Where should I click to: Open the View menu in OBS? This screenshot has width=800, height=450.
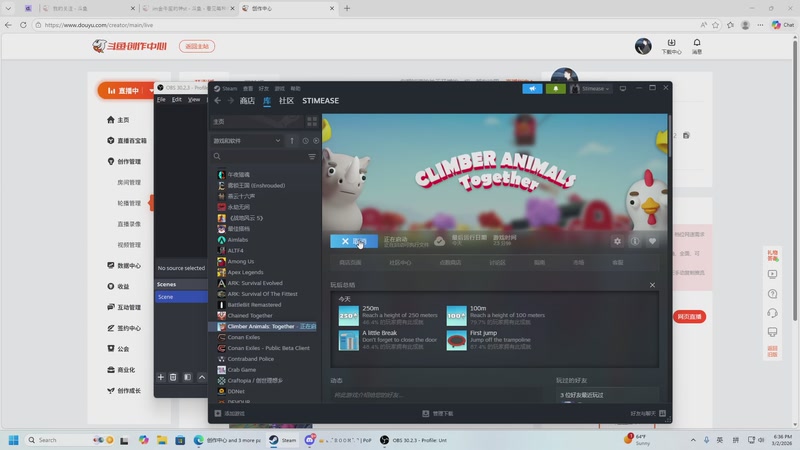click(194, 99)
